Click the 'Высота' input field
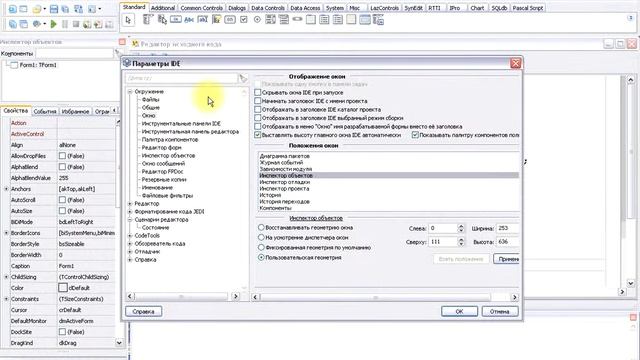This screenshot has height=360, width=640. (507, 242)
